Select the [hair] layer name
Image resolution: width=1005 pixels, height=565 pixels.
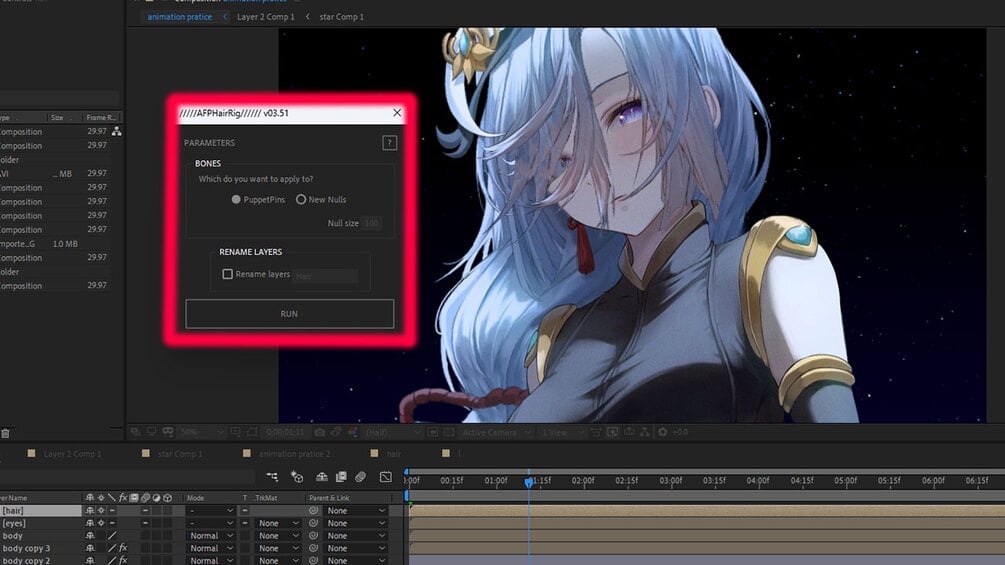click(x=13, y=511)
